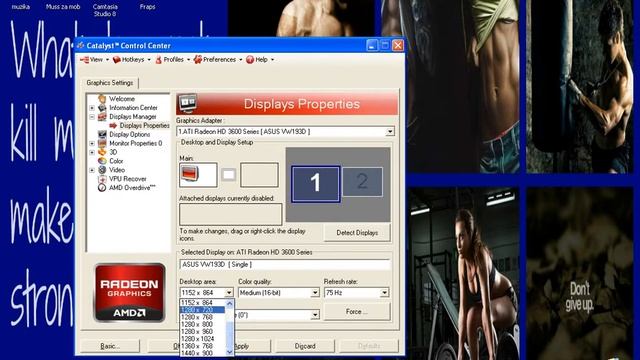Select the Main display monitor icon

point(189,174)
